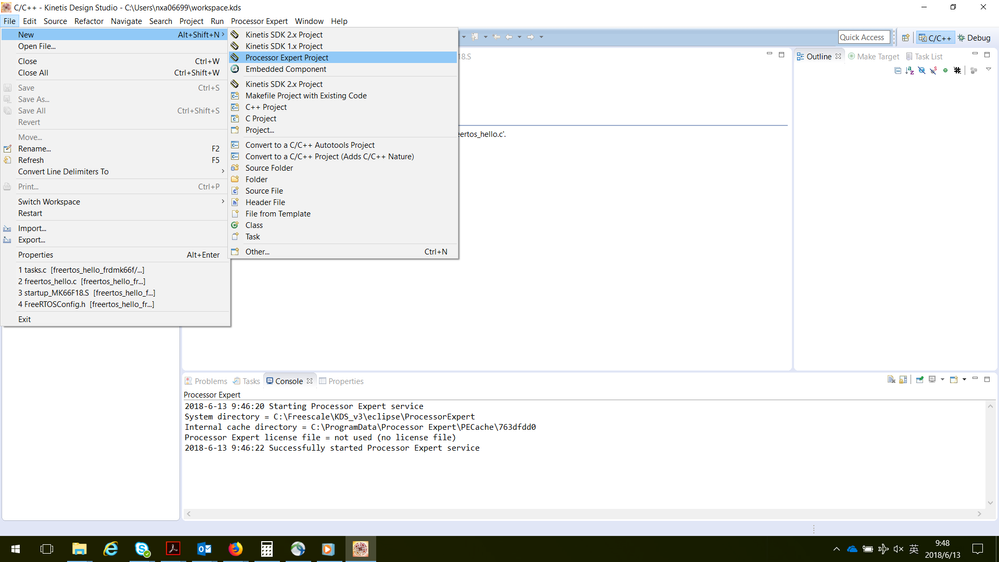
Task: Click Source Folder in New submenu
Action: pyautogui.click(x=343, y=168)
